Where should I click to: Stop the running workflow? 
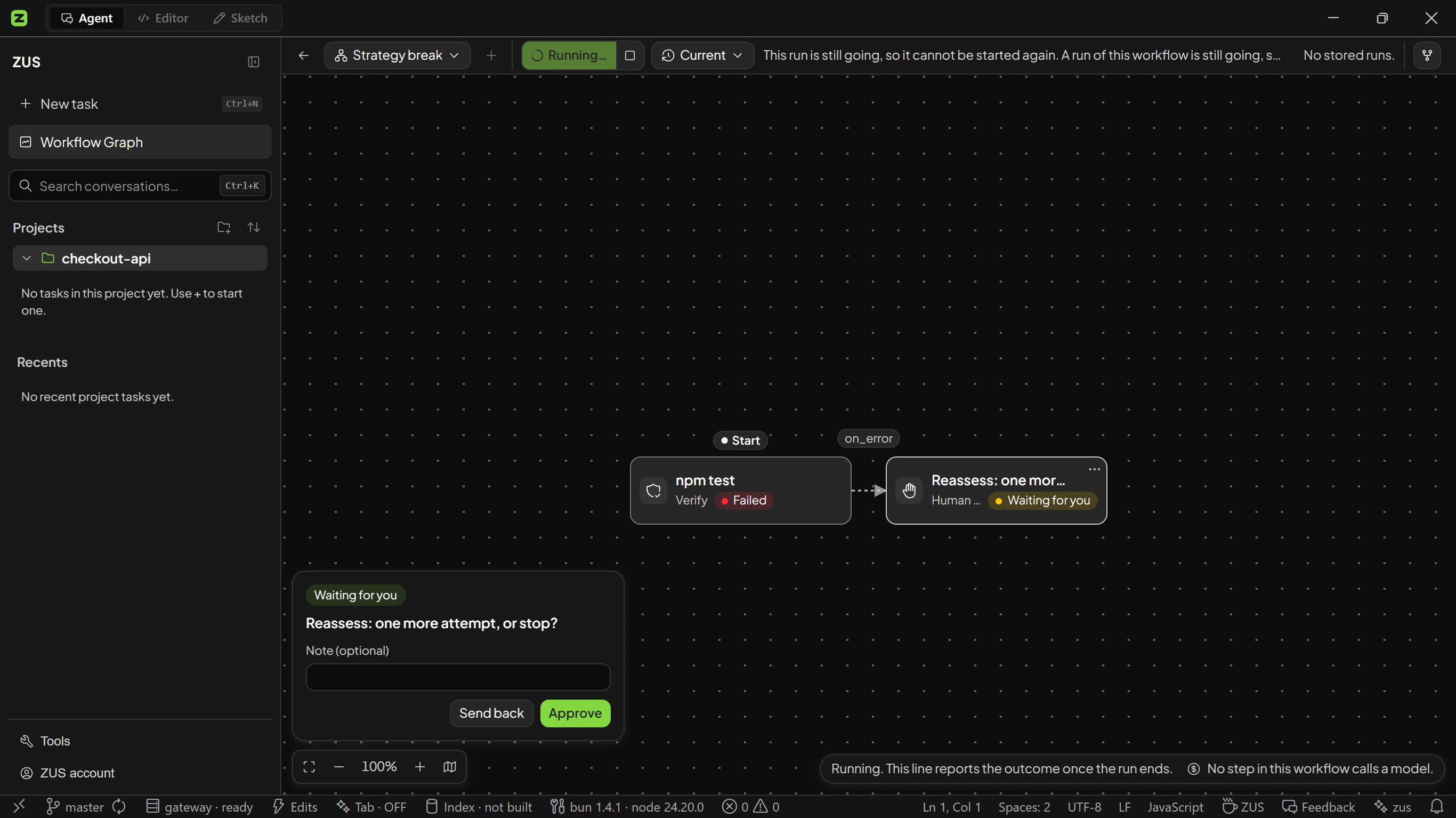[x=629, y=55]
